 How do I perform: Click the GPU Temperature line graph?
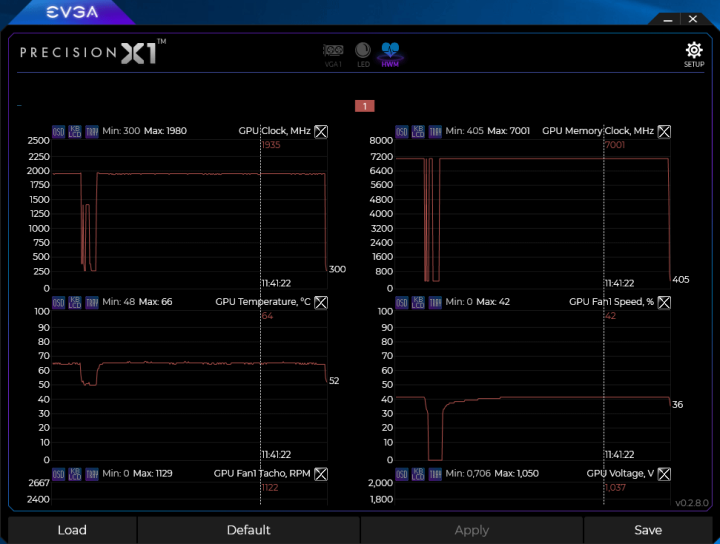(190, 386)
